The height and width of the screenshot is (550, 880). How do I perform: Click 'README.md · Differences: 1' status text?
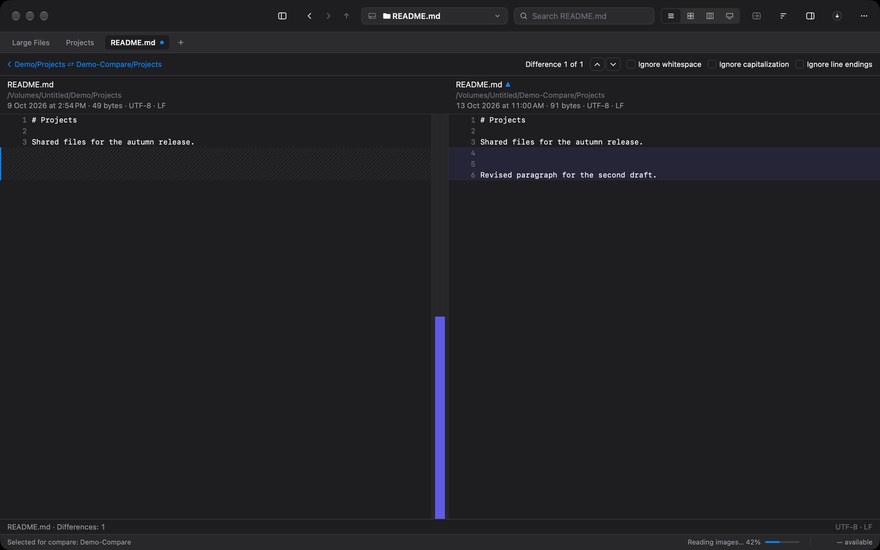[56, 527]
